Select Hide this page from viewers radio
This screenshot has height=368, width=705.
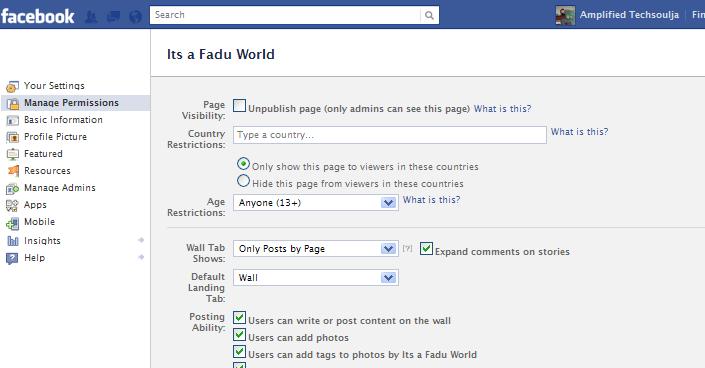243,181
